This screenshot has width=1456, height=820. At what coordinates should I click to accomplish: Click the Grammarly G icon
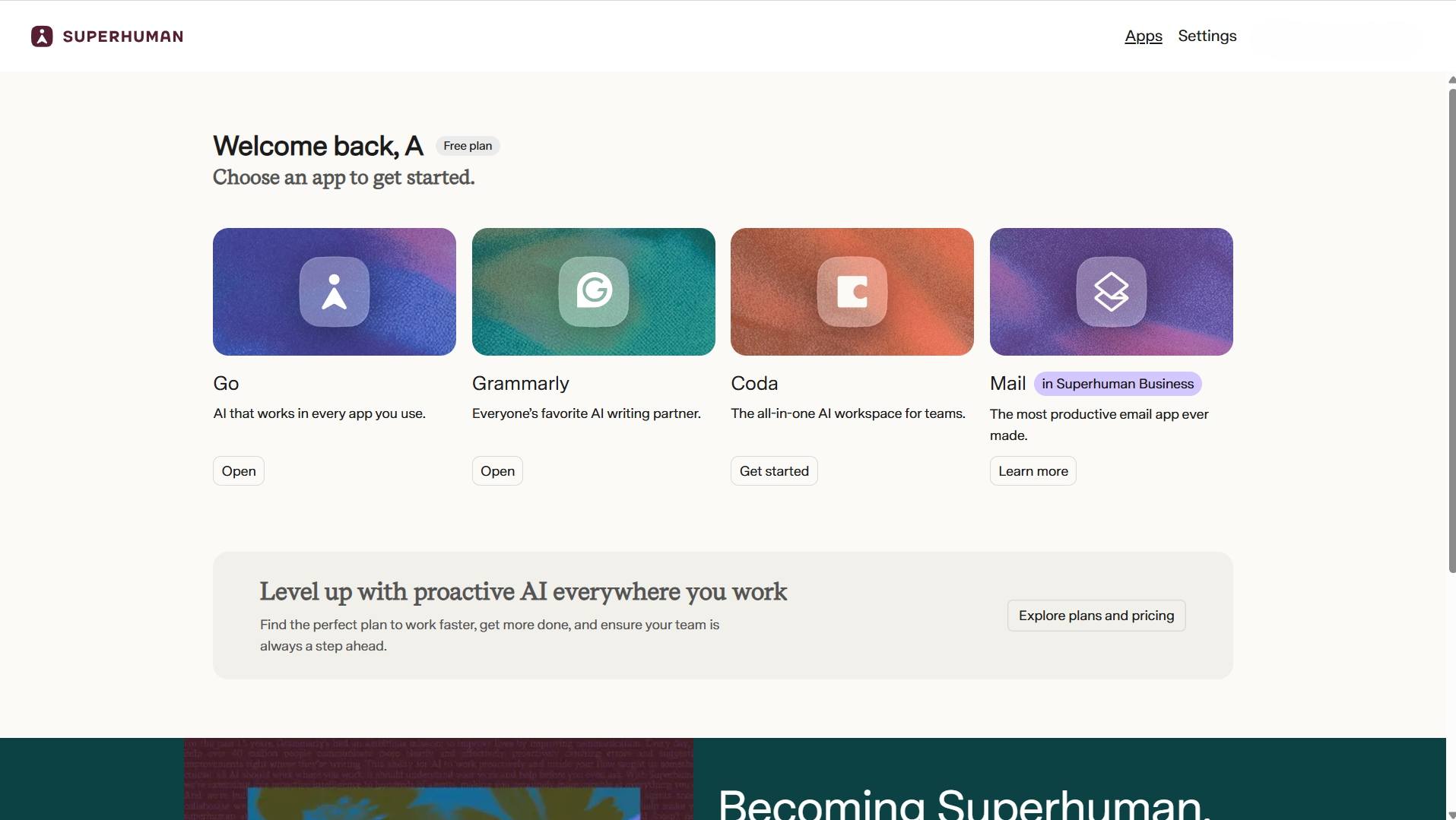click(594, 292)
